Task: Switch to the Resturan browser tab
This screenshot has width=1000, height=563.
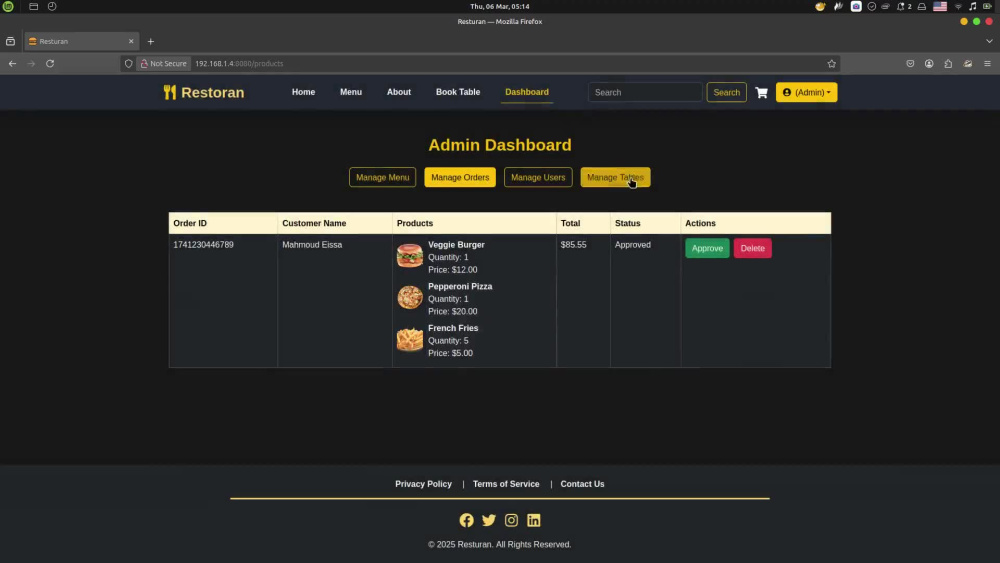Action: click(x=81, y=41)
